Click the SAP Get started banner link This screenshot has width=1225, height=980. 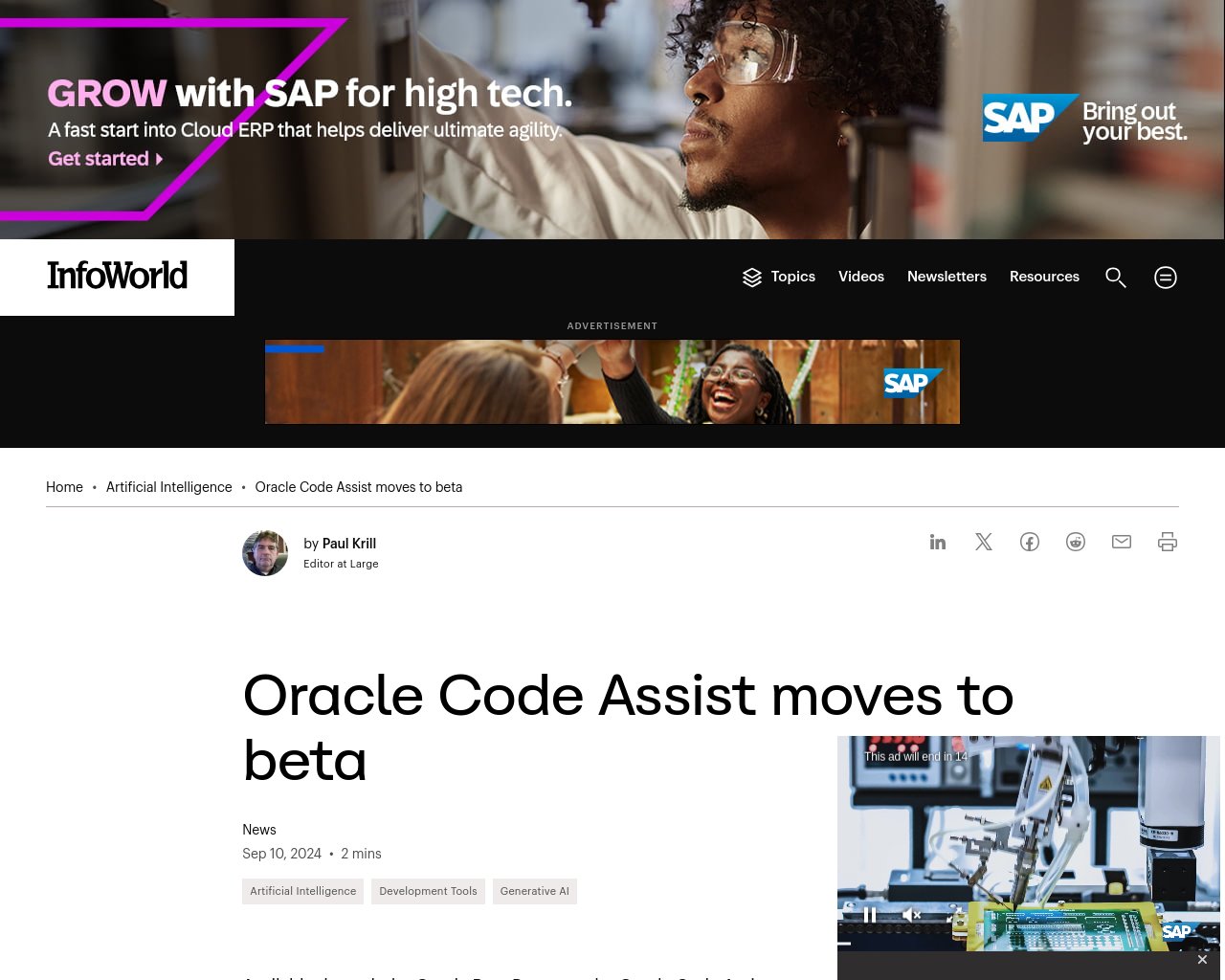coord(105,159)
